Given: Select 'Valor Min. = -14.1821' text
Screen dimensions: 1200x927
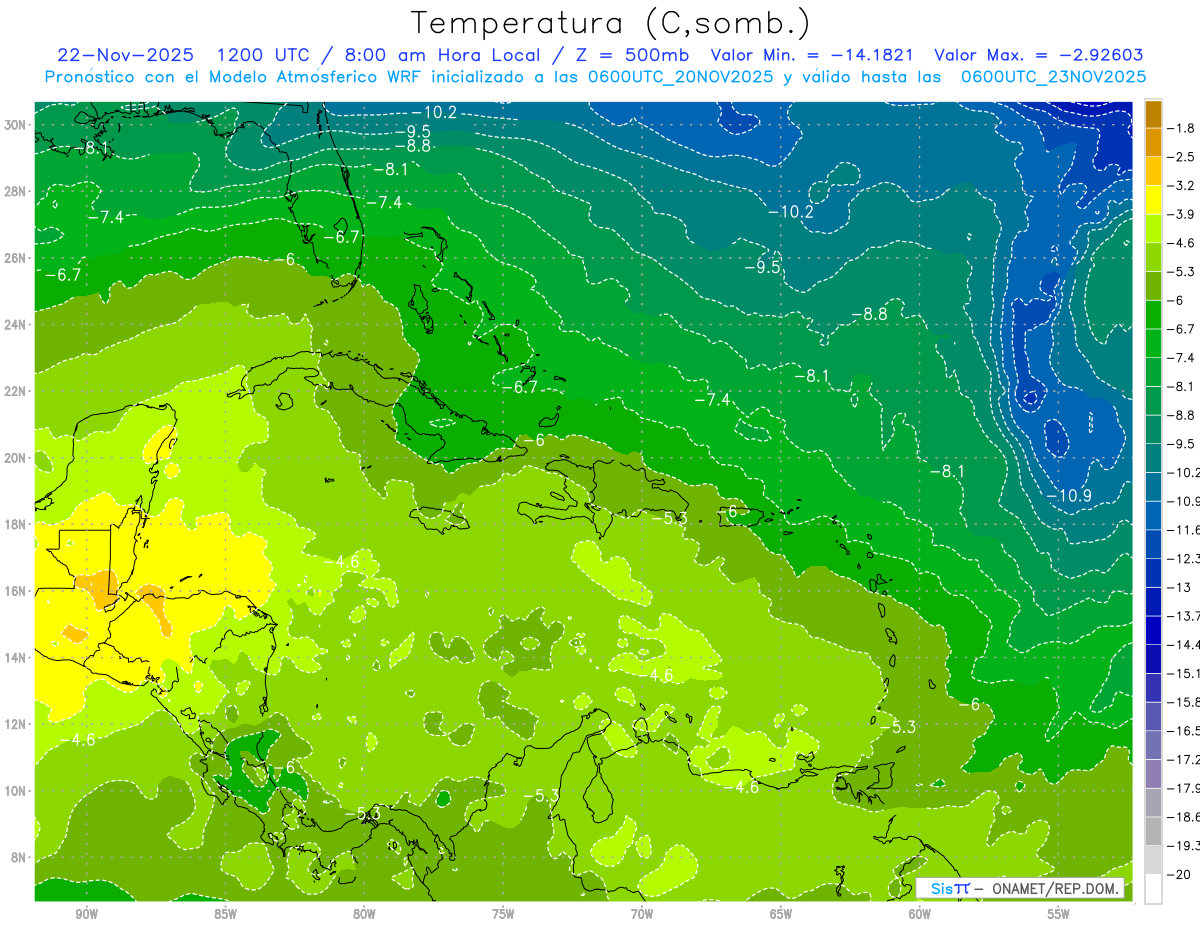Looking at the screenshot, I should tap(811, 55).
